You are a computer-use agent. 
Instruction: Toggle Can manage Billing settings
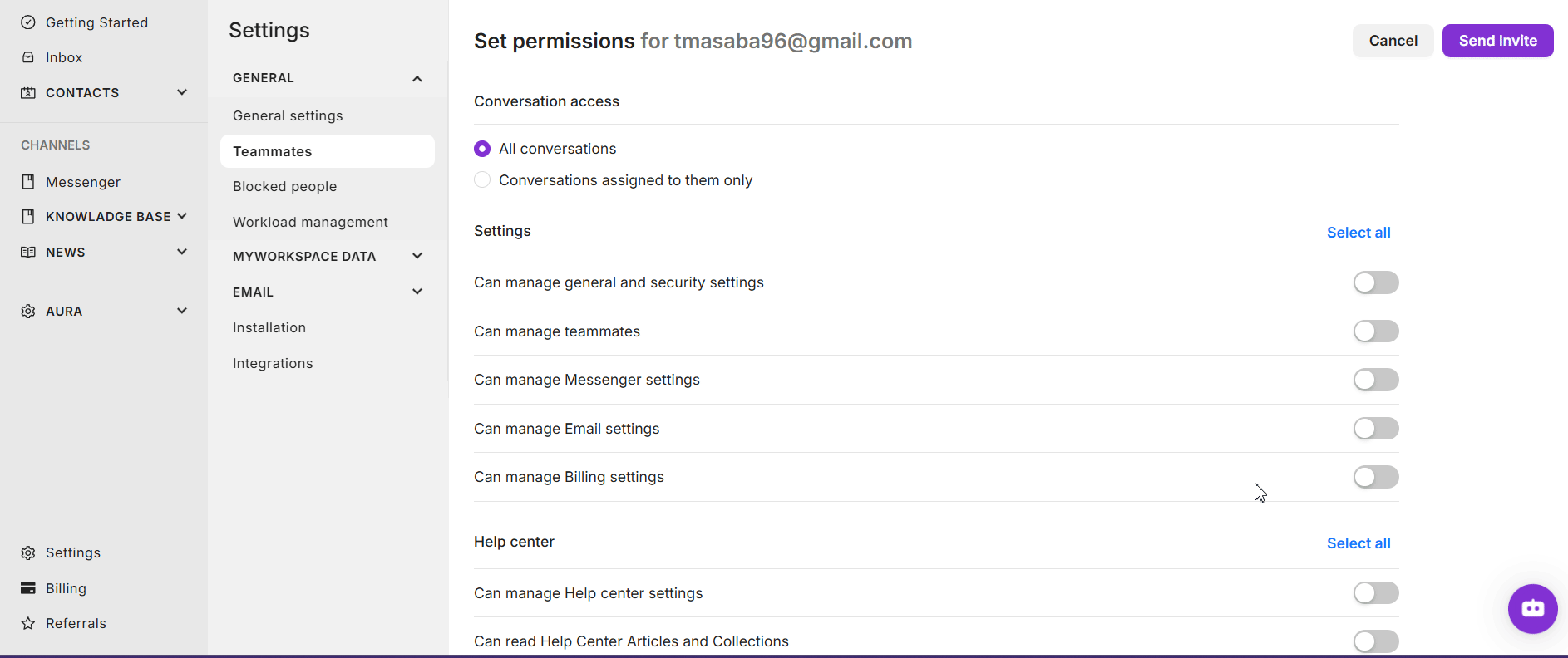[x=1376, y=477]
